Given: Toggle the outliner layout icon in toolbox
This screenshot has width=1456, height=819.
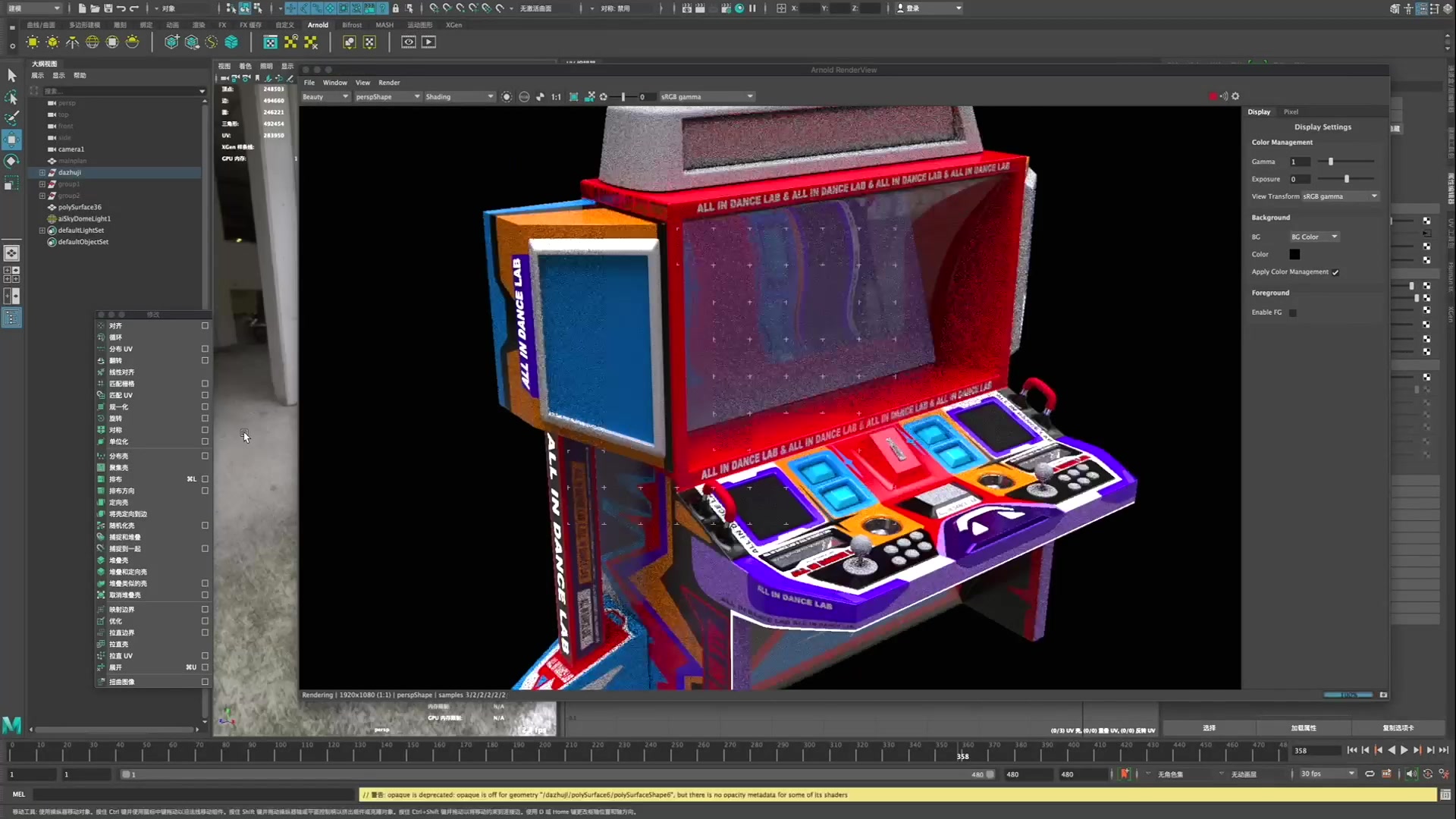Looking at the screenshot, I should point(11,318).
